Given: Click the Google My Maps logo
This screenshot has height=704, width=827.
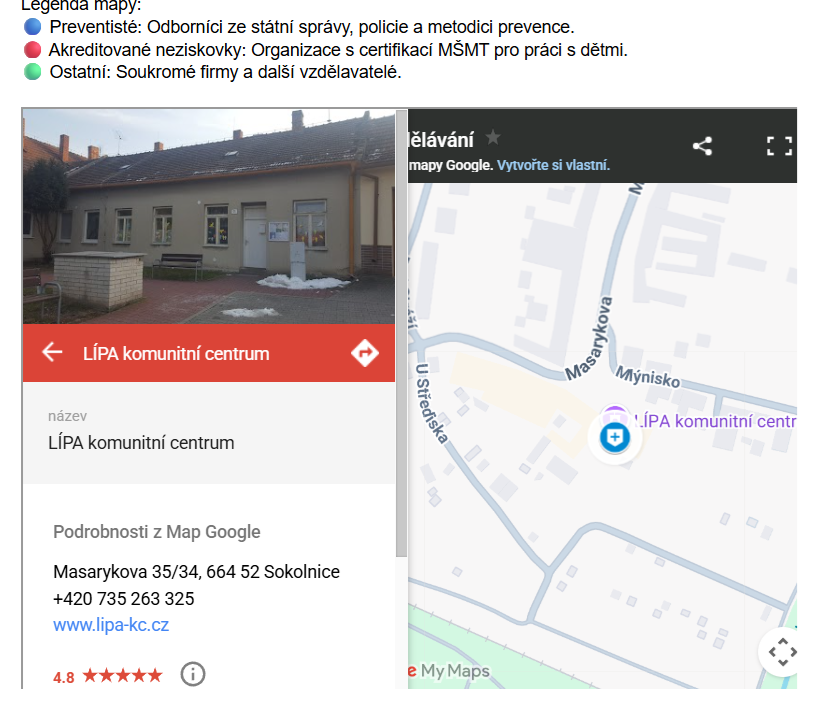Looking at the screenshot, I should pos(449,671).
